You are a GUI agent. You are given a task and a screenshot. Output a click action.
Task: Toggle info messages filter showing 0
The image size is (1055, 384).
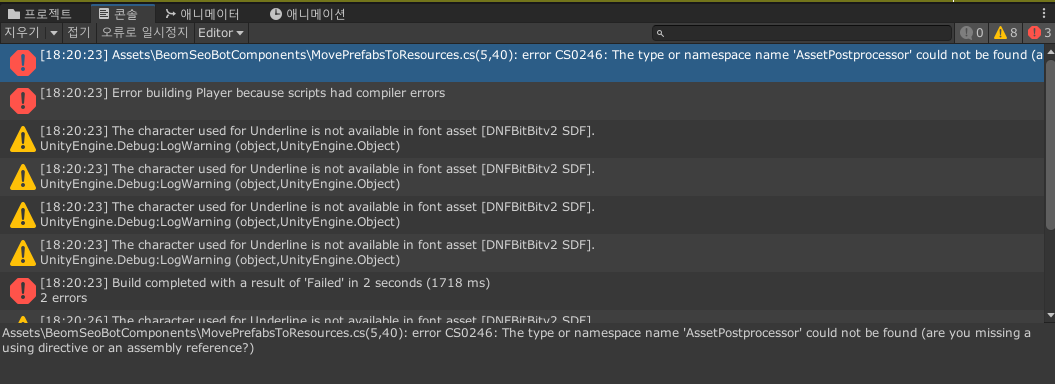(972, 32)
